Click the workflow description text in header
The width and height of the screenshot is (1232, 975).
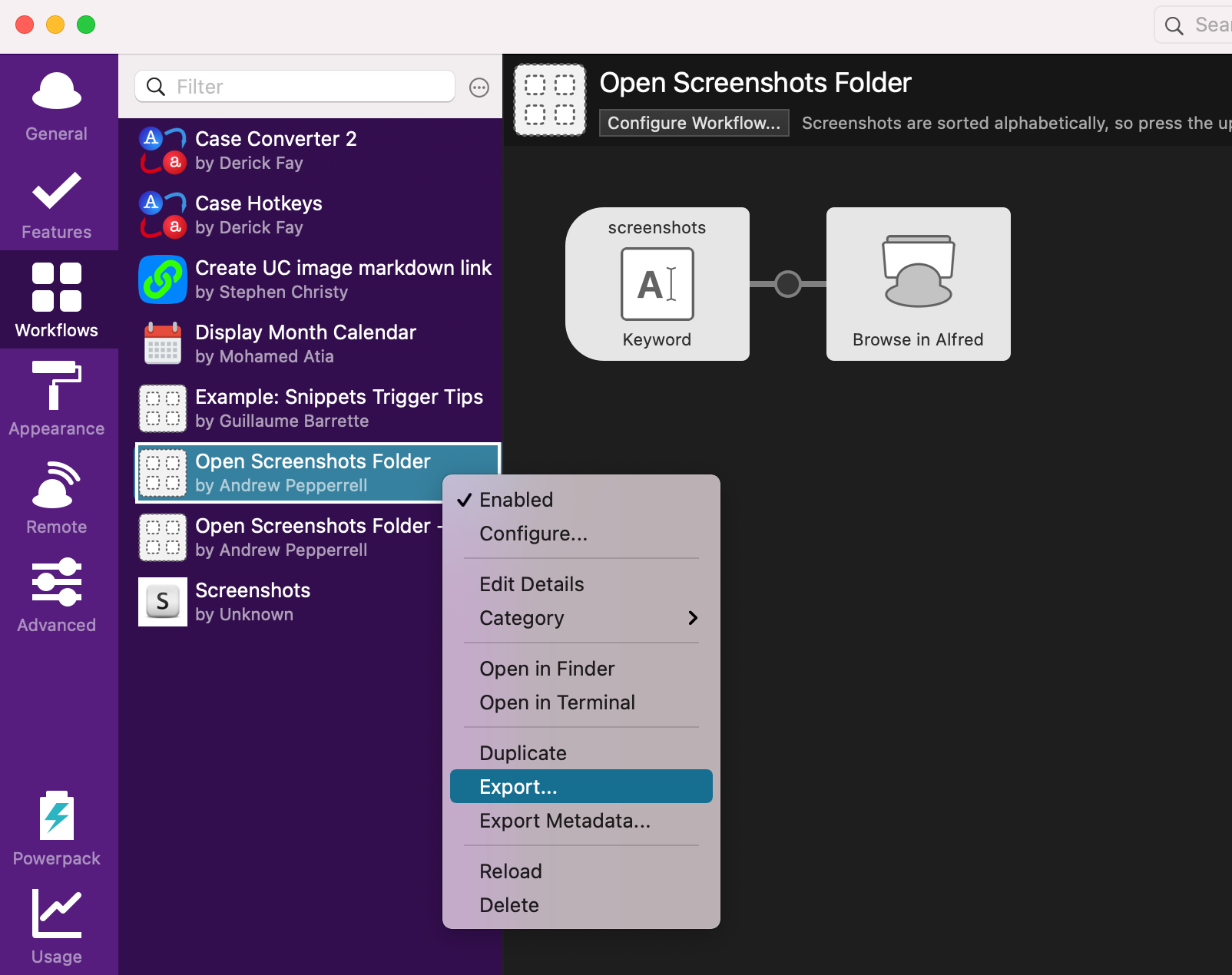point(1016,123)
